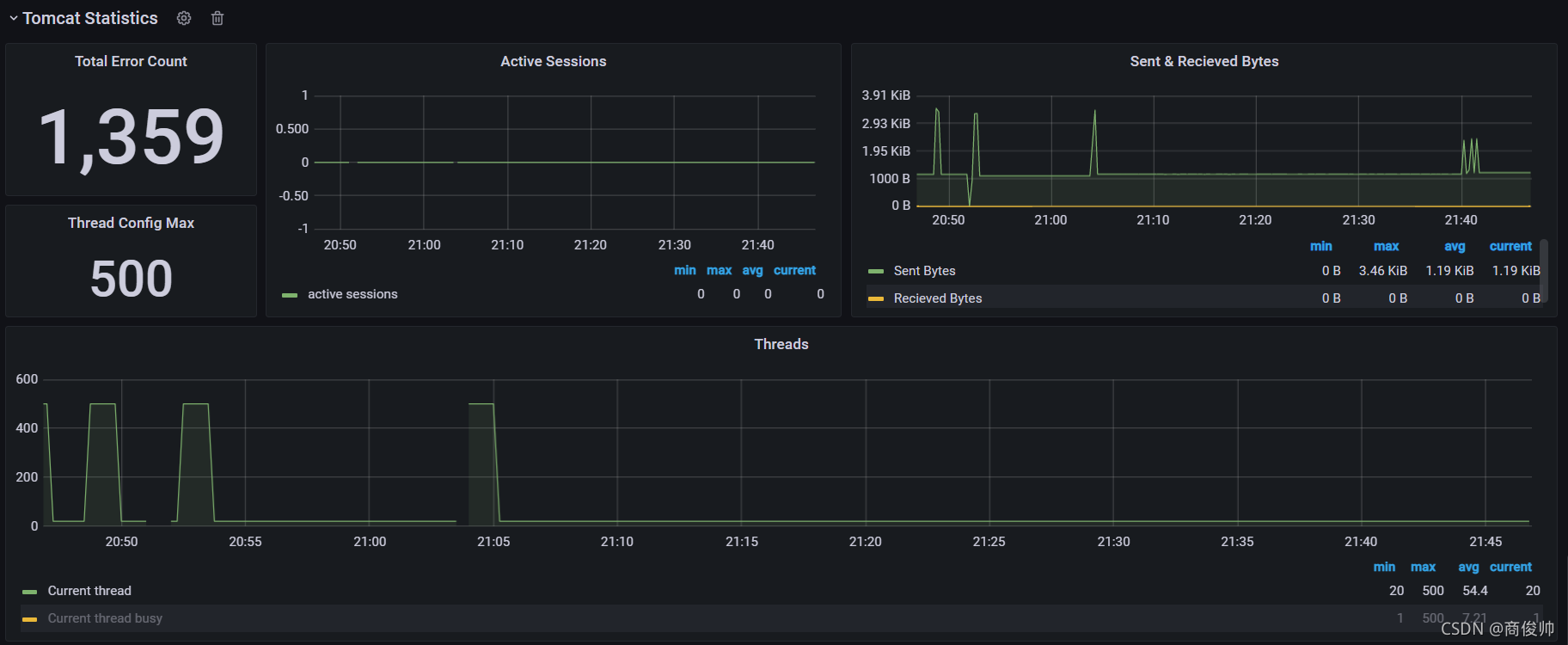Click the Tomcat Statistics row title
This screenshot has width=1568, height=645.
90,18
